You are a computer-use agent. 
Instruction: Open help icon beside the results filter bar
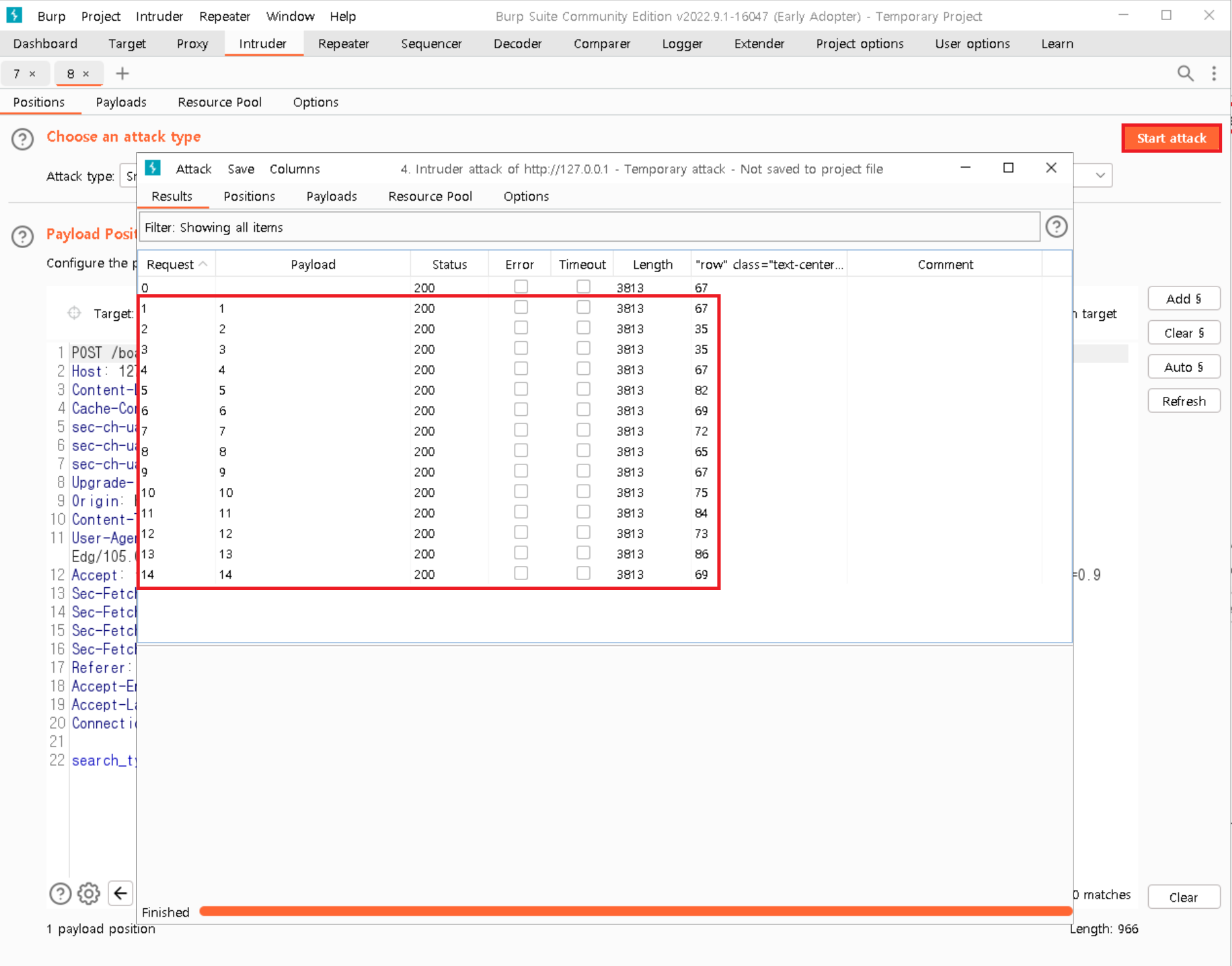1057,227
